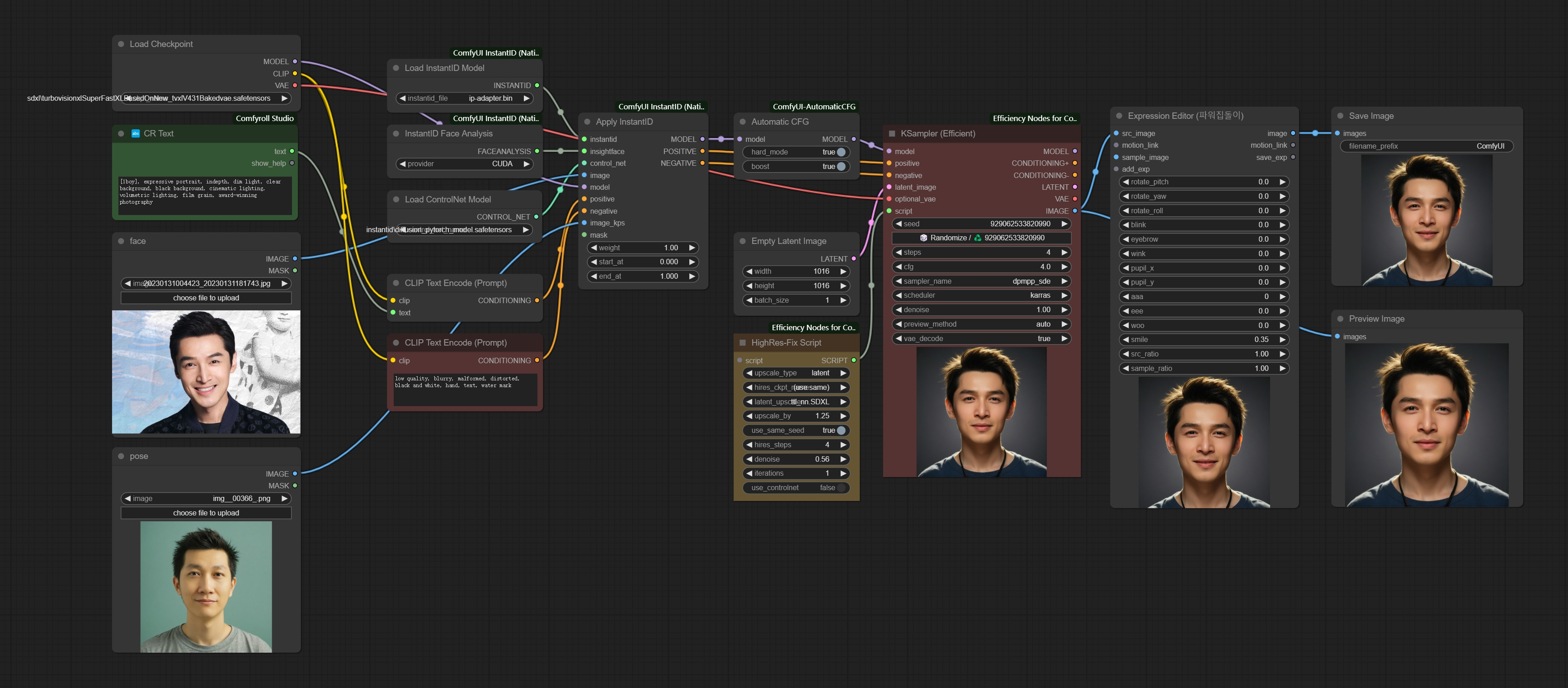1568x688 pixels.
Task: Click the recycle icon next to the seed value
Action: (x=977, y=238)
